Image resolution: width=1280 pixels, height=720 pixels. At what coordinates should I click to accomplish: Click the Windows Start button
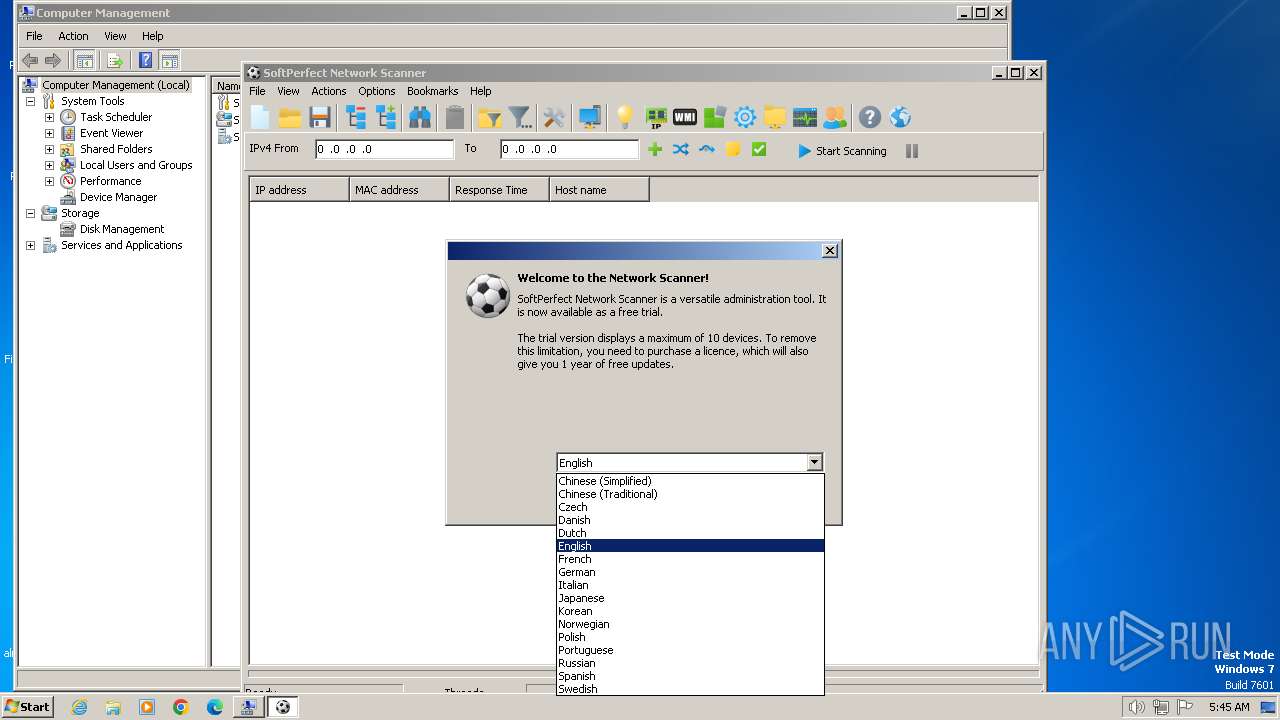[28, 706]
